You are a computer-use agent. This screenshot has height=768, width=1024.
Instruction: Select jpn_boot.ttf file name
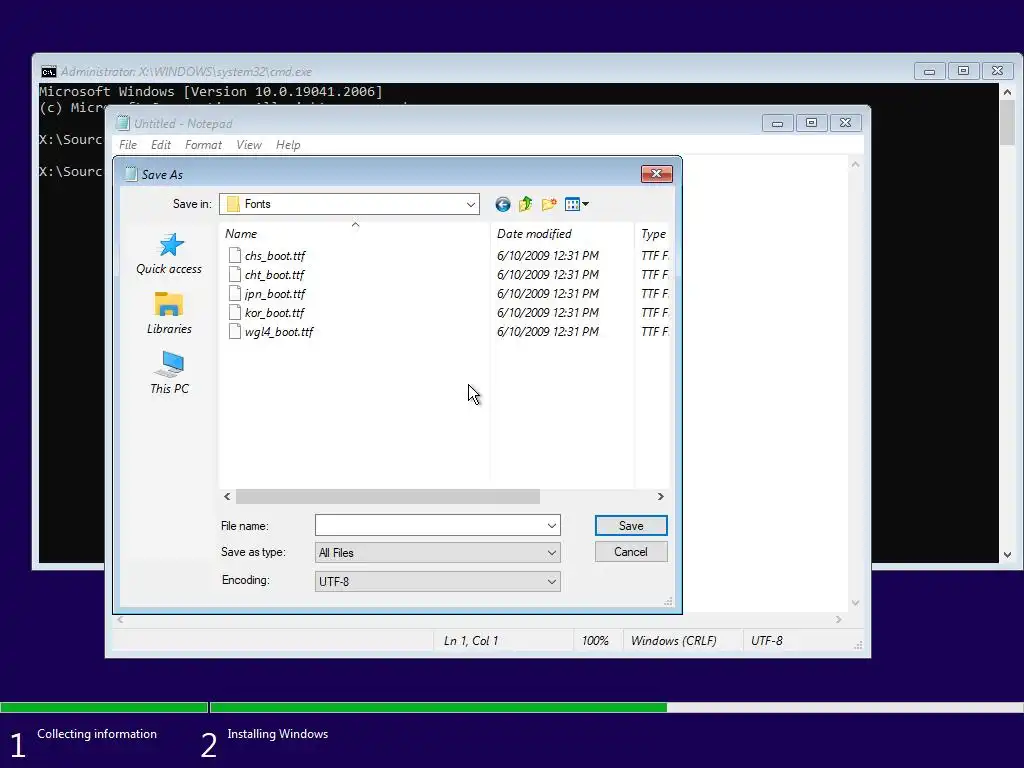click(x=275, y=294)
